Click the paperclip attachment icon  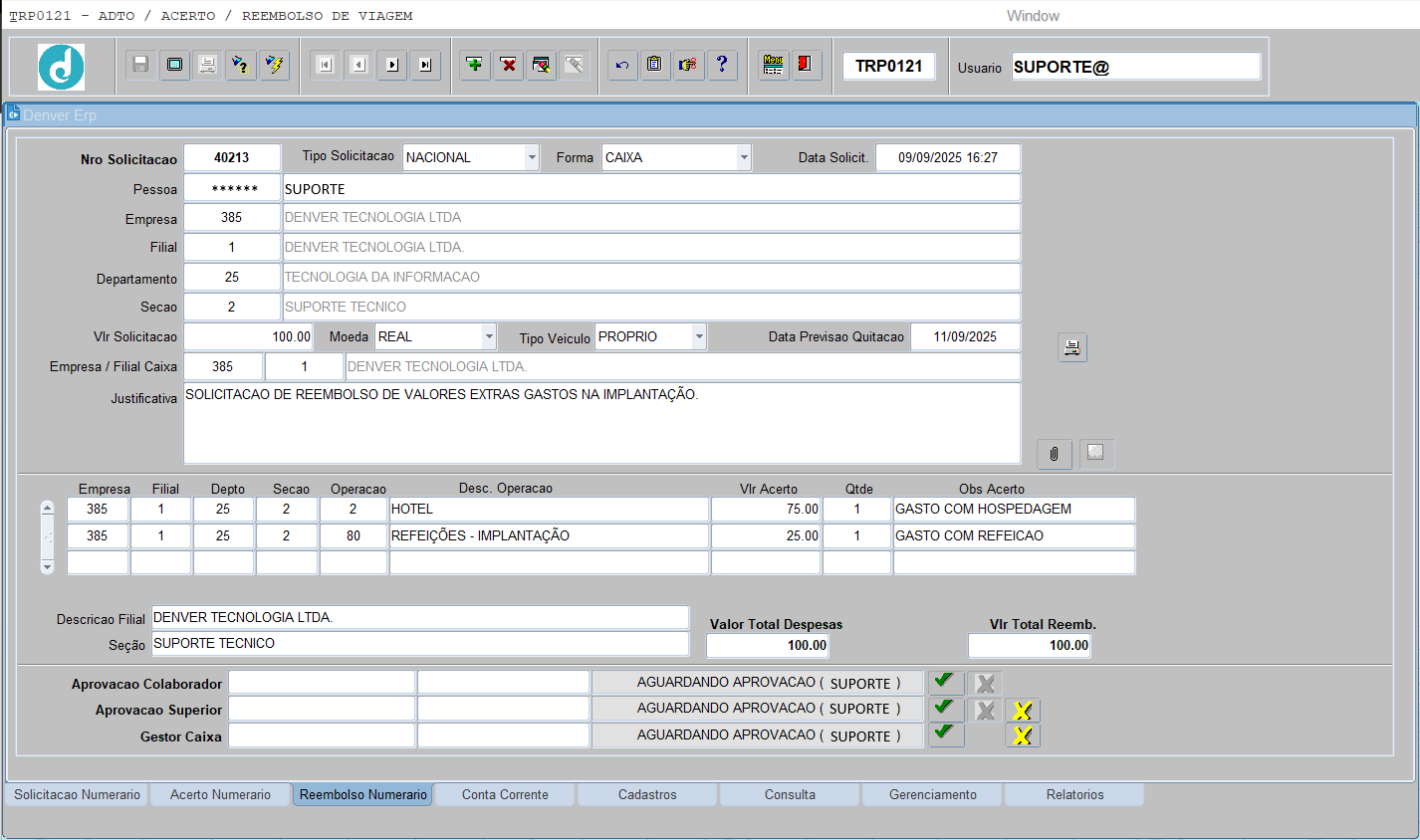1054,454
